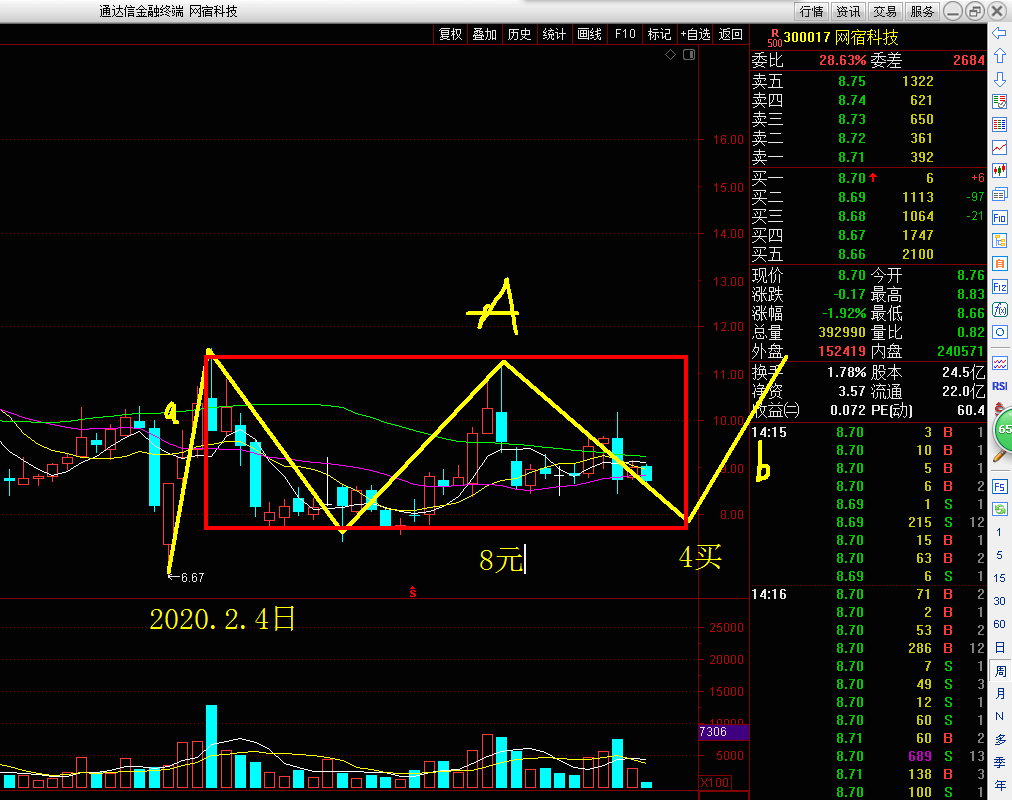Click the up arrow icon in right sidebar
The image size is (1012, 800).
point(999,56)
